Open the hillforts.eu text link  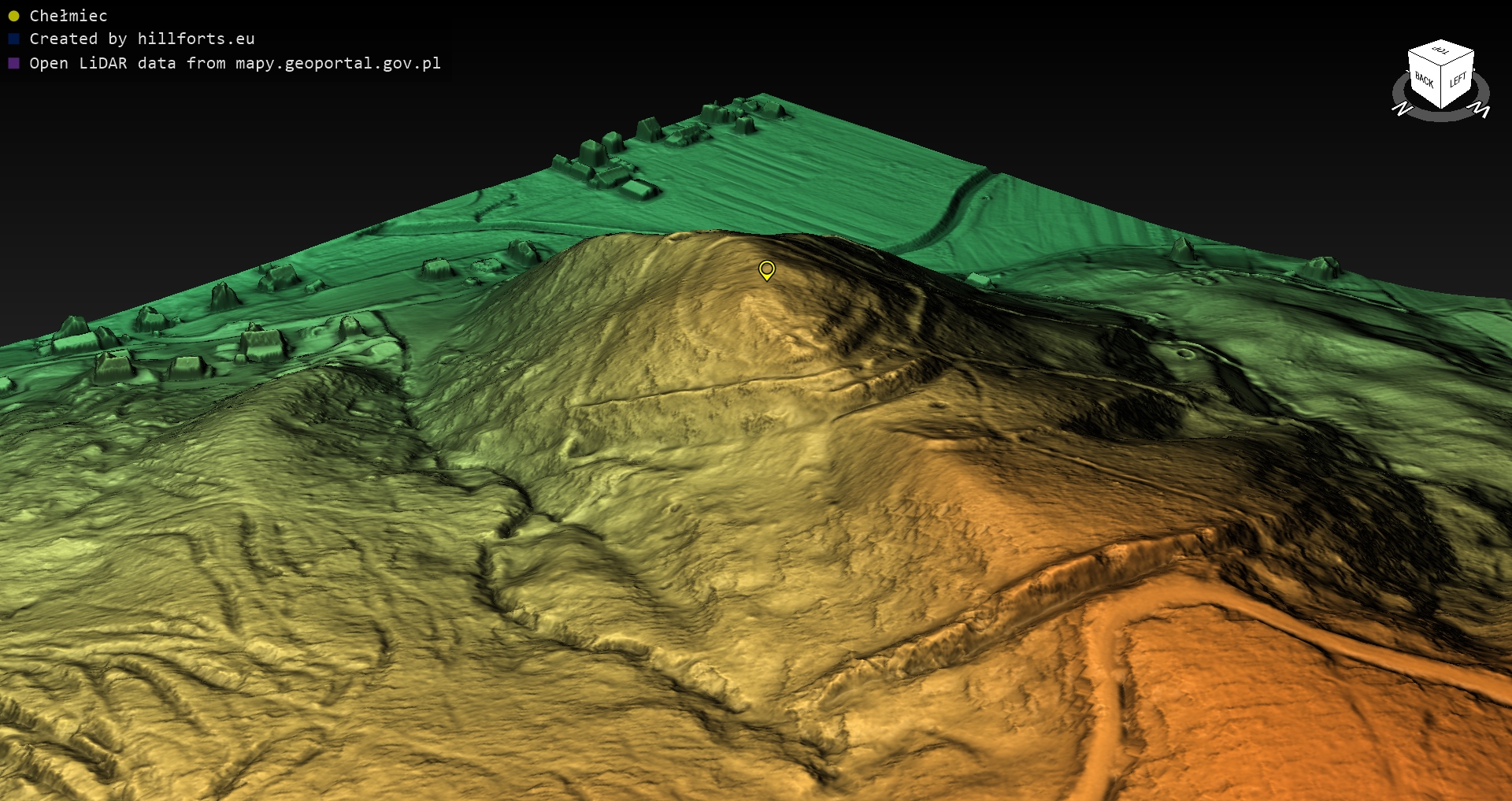(196, 39)
